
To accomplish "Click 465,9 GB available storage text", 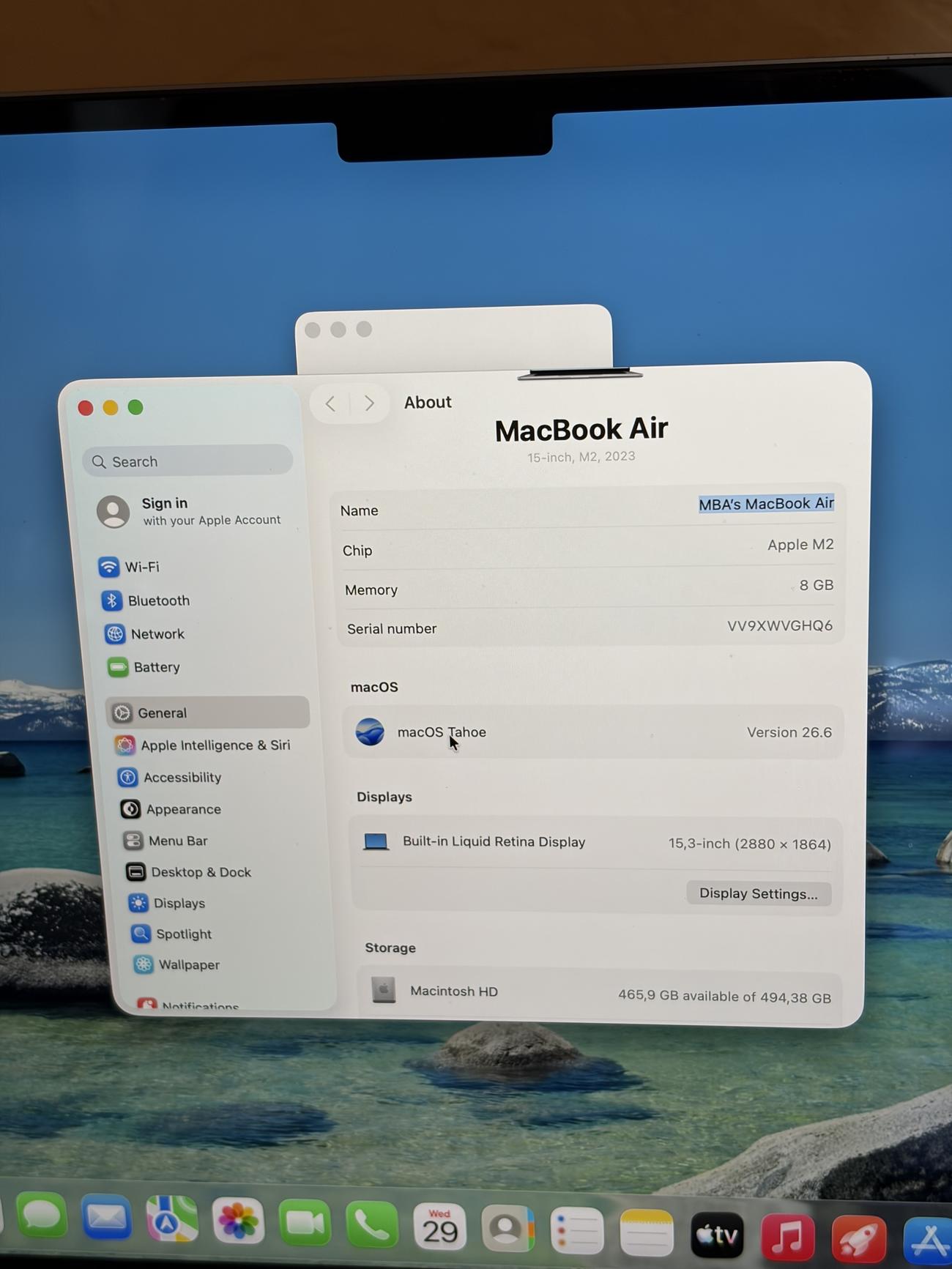I will pyautogui.click(x=724, y=997).
